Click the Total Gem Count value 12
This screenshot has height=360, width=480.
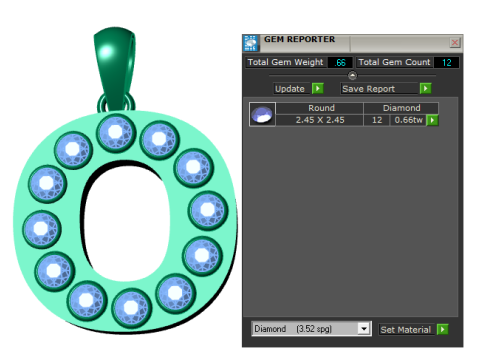coord(446,62)
